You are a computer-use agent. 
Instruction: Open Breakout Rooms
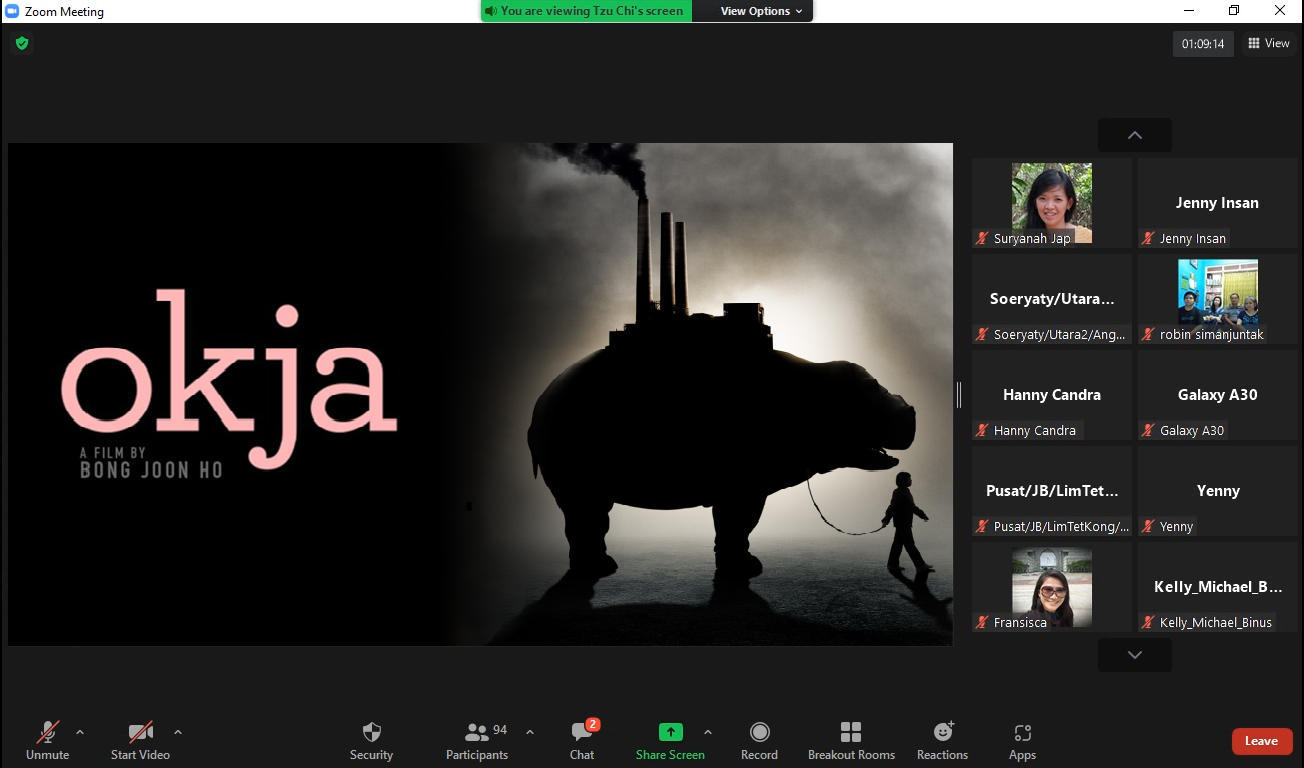(851, 741)
